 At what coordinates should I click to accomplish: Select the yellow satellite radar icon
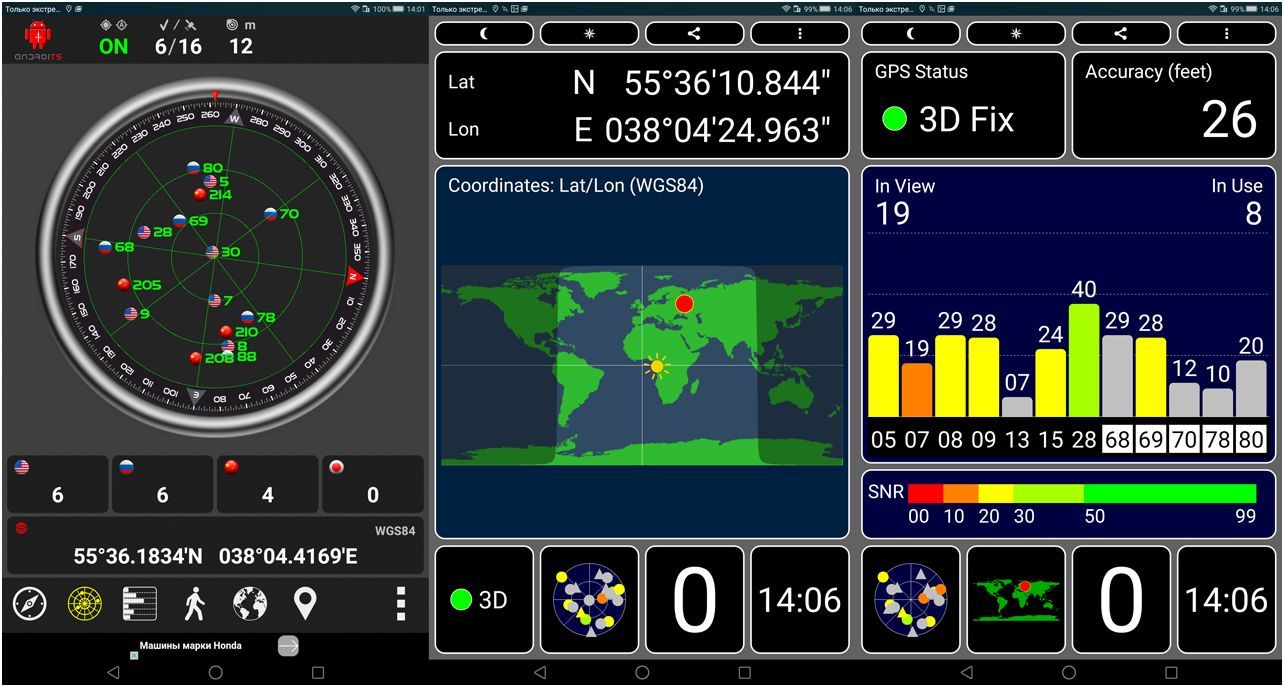85,604
